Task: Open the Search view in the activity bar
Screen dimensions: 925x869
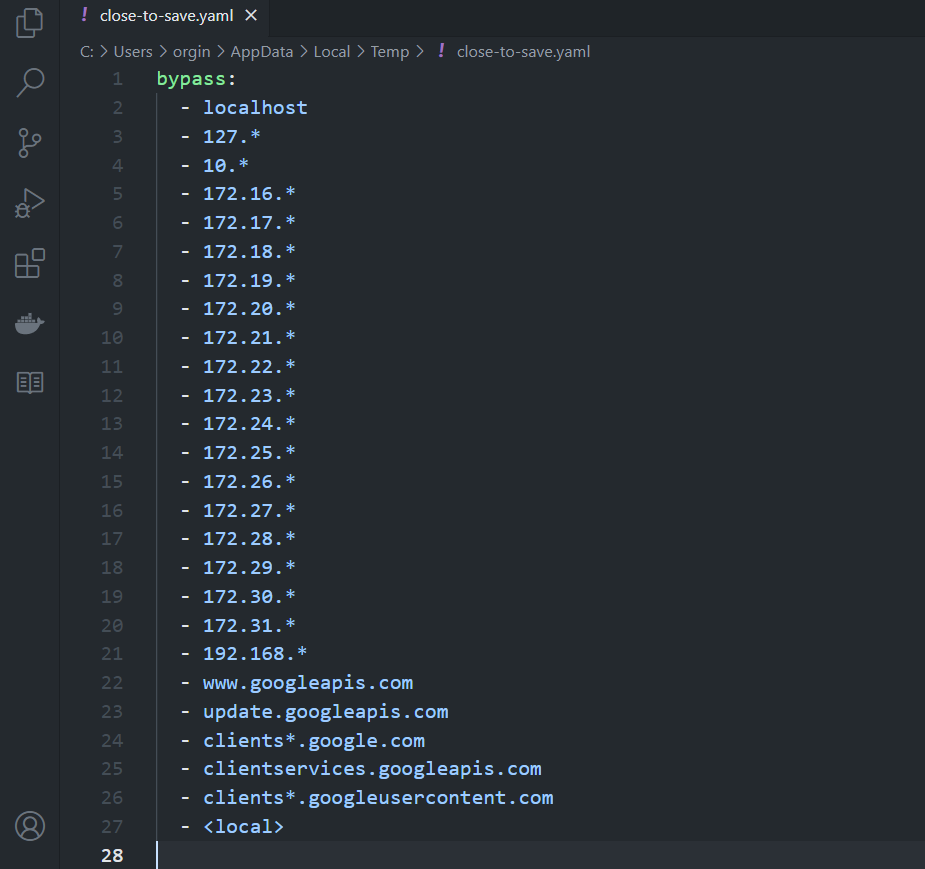Action: 29,82
